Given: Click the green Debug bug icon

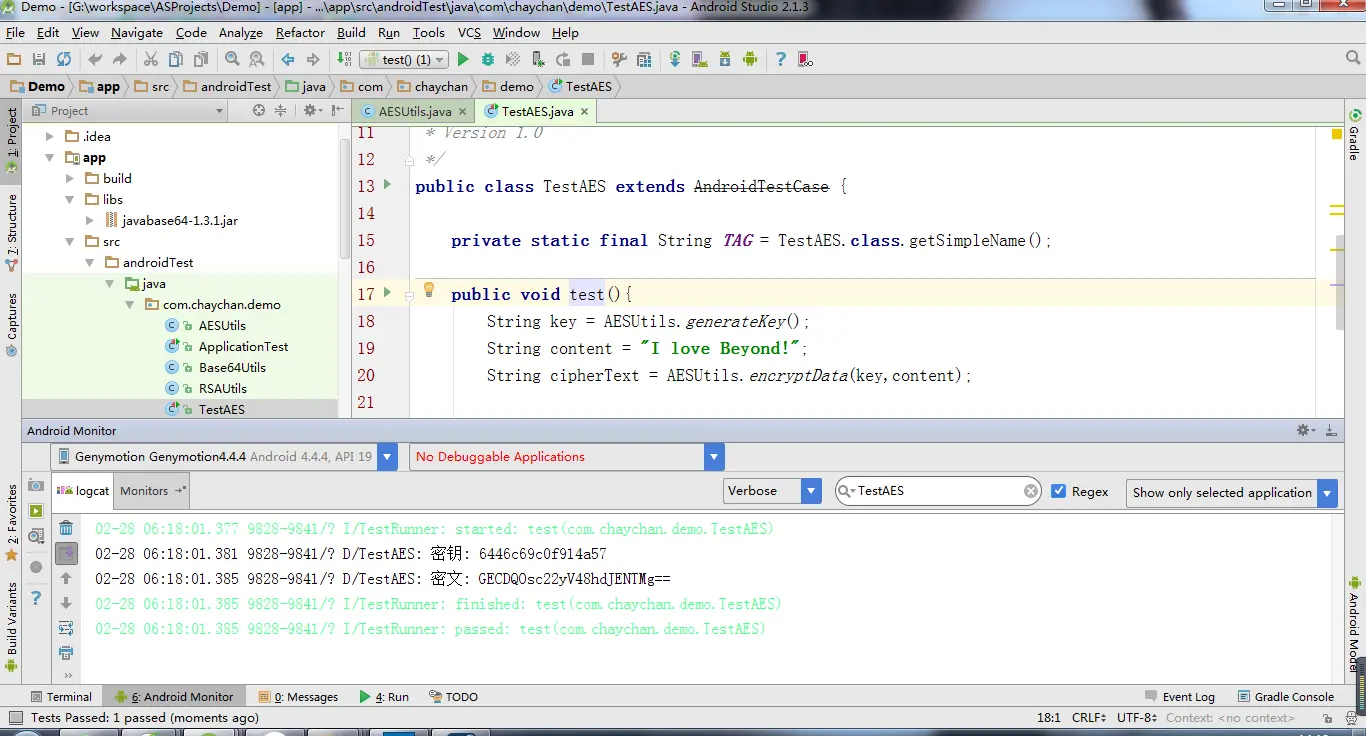Looking at the screenshot, I should click(x=488, y=59).
